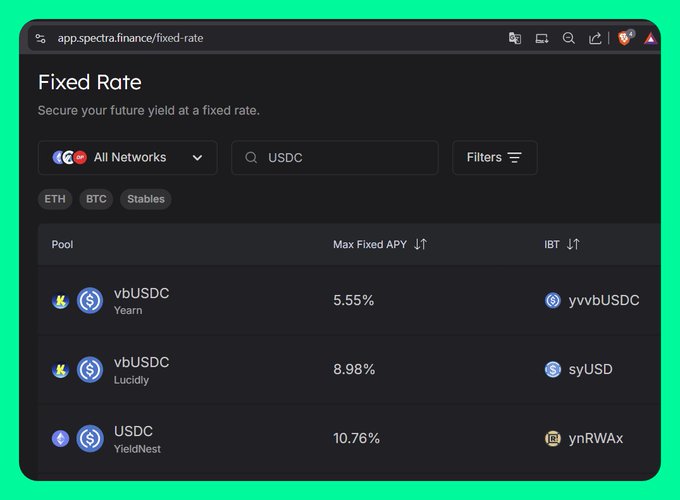680x500 pixels.
Task: Click the app.spectra.finance/fixed-rate address bar
Action: (131, 38)
